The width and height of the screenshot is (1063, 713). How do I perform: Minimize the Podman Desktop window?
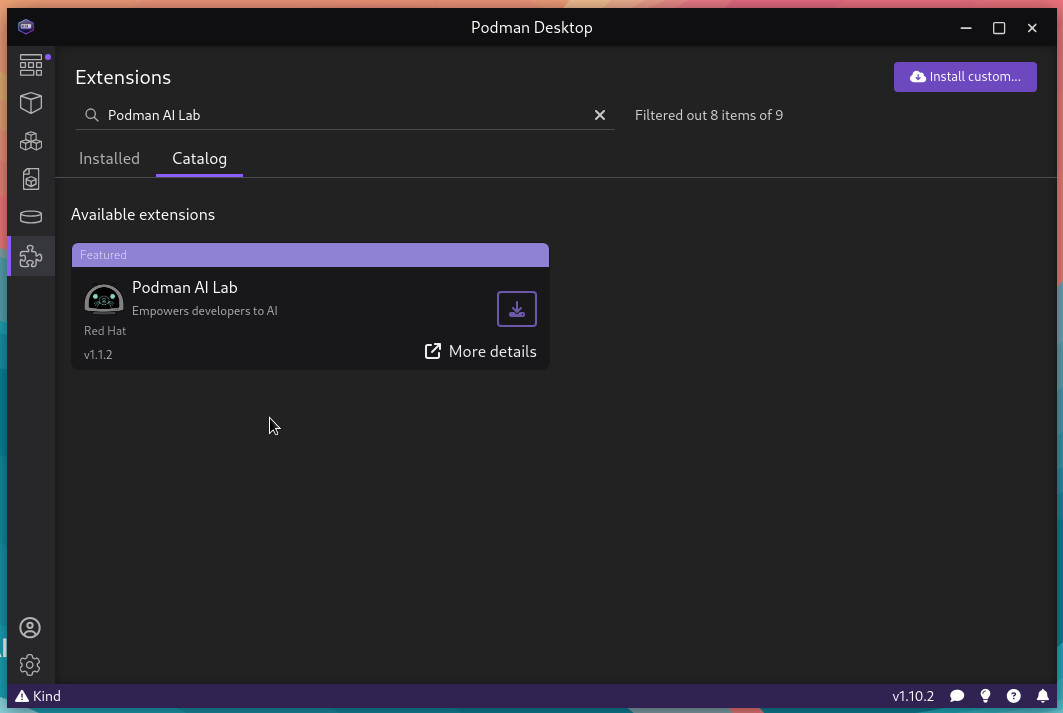tap(966, 28)
